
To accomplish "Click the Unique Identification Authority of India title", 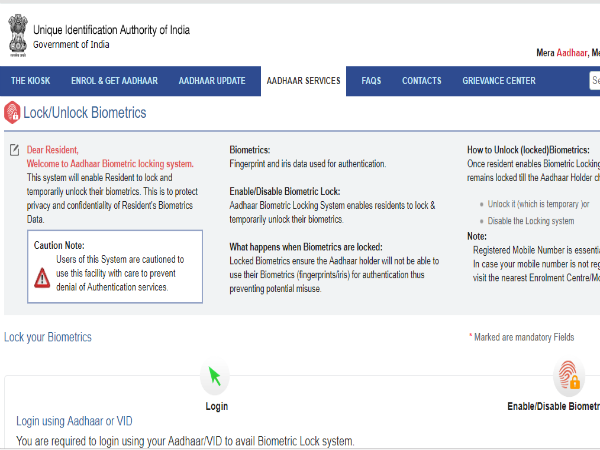I will [111, 30].
